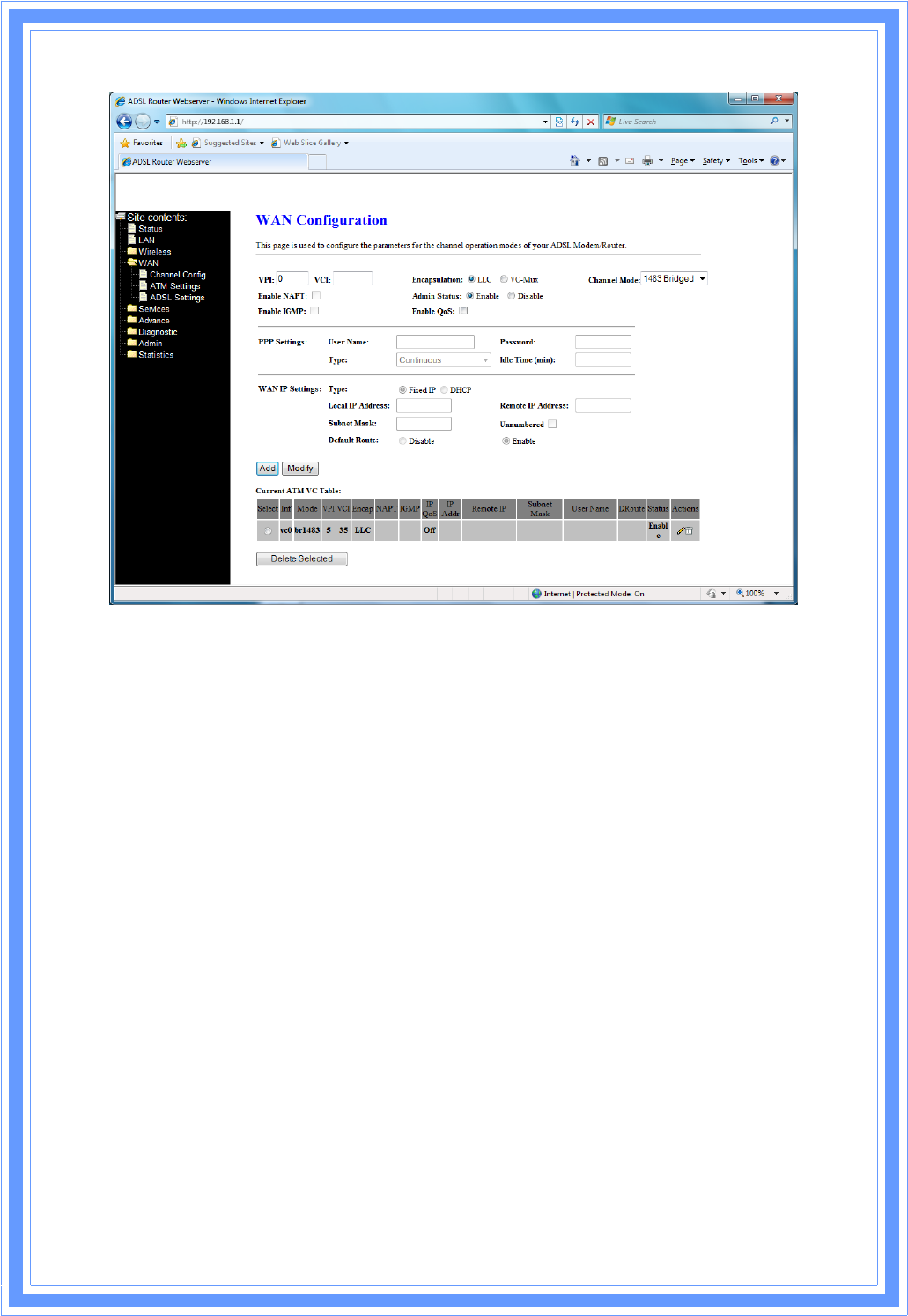Image resolution: width=908 pixels, height=1316 pixels.
Task: Click the pencil edit icon in Actions column
Action: point(680,530)
